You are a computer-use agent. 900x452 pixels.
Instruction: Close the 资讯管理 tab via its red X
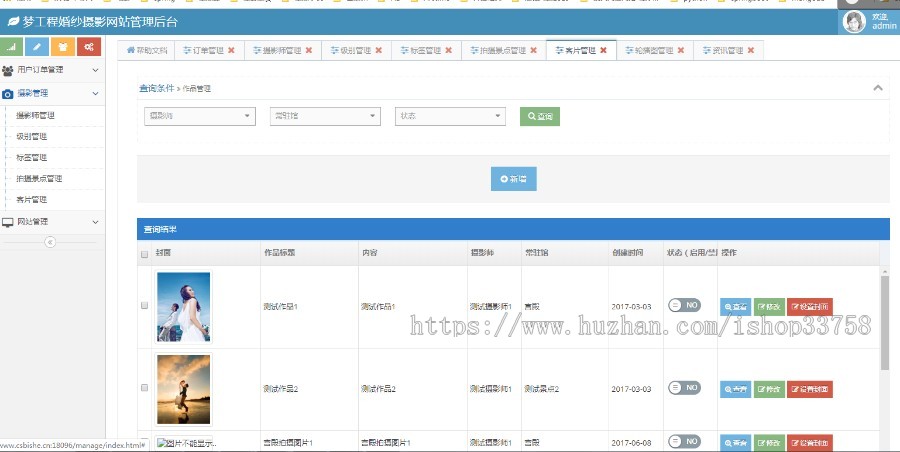tap(751, 51)
